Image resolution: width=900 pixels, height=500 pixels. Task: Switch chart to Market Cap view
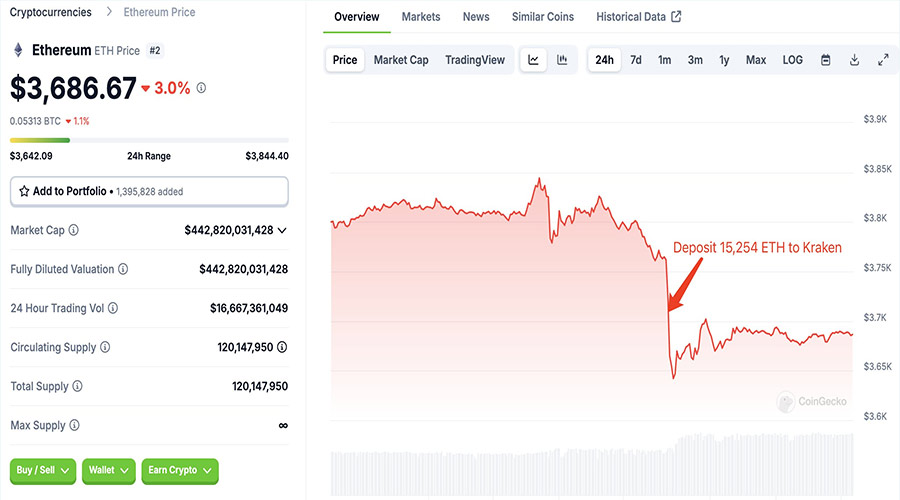pyautogui.click(x=401, y=60)
